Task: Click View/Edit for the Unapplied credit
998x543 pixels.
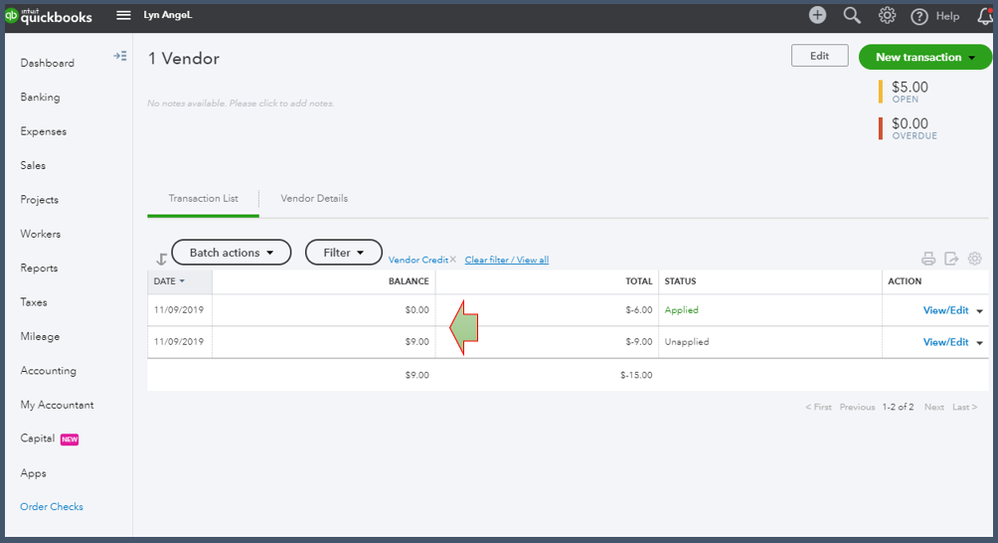Action: (945, 342)
